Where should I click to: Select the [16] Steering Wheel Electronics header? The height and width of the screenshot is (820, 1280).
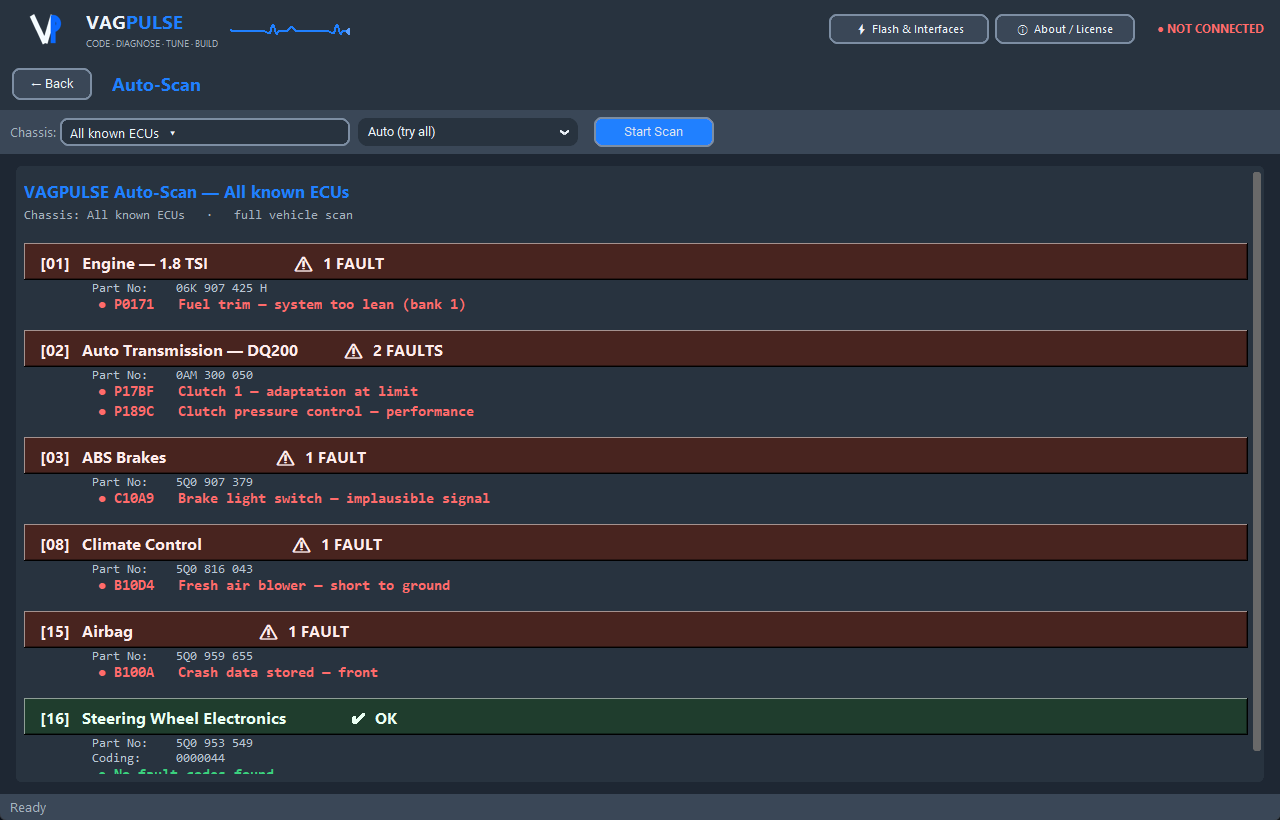(636, 719)
